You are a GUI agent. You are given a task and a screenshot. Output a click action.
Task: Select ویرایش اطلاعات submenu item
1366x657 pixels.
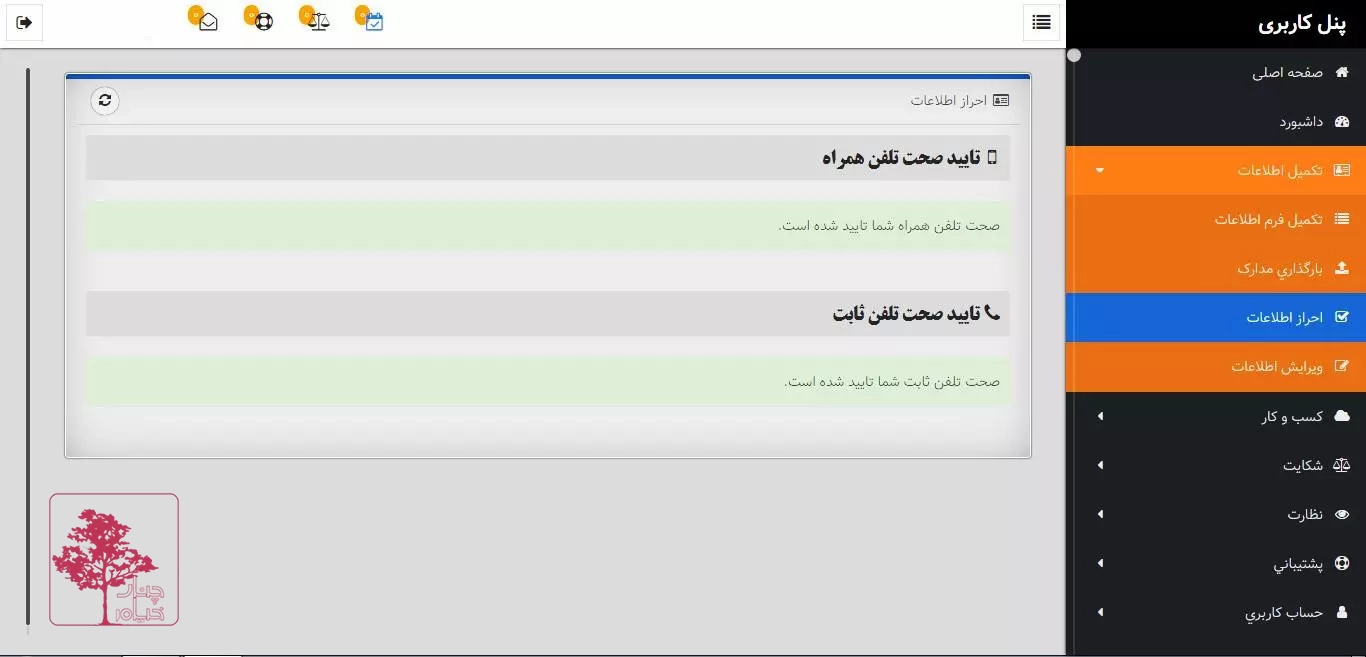[1216, 366]
